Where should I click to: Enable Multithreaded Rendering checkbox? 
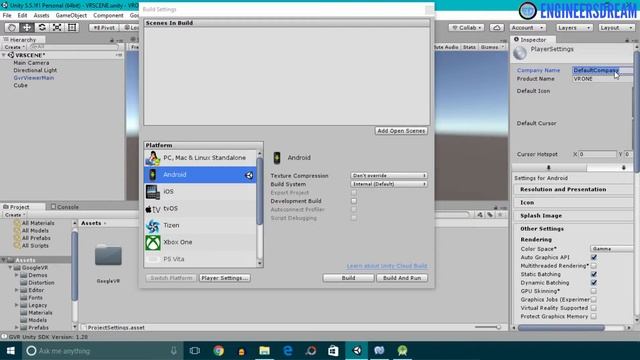[x=594, y=266]
